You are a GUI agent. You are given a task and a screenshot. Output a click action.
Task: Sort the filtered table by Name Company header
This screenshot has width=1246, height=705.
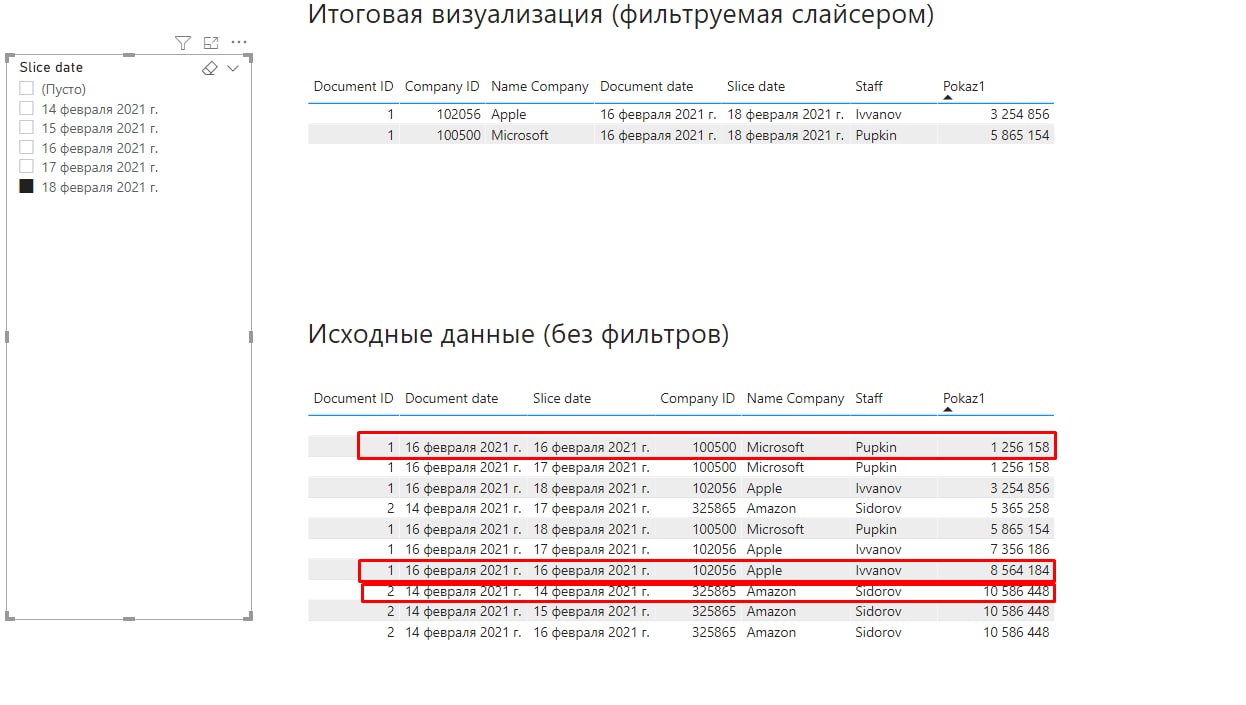pyautogui.click(x=540, y=86)
